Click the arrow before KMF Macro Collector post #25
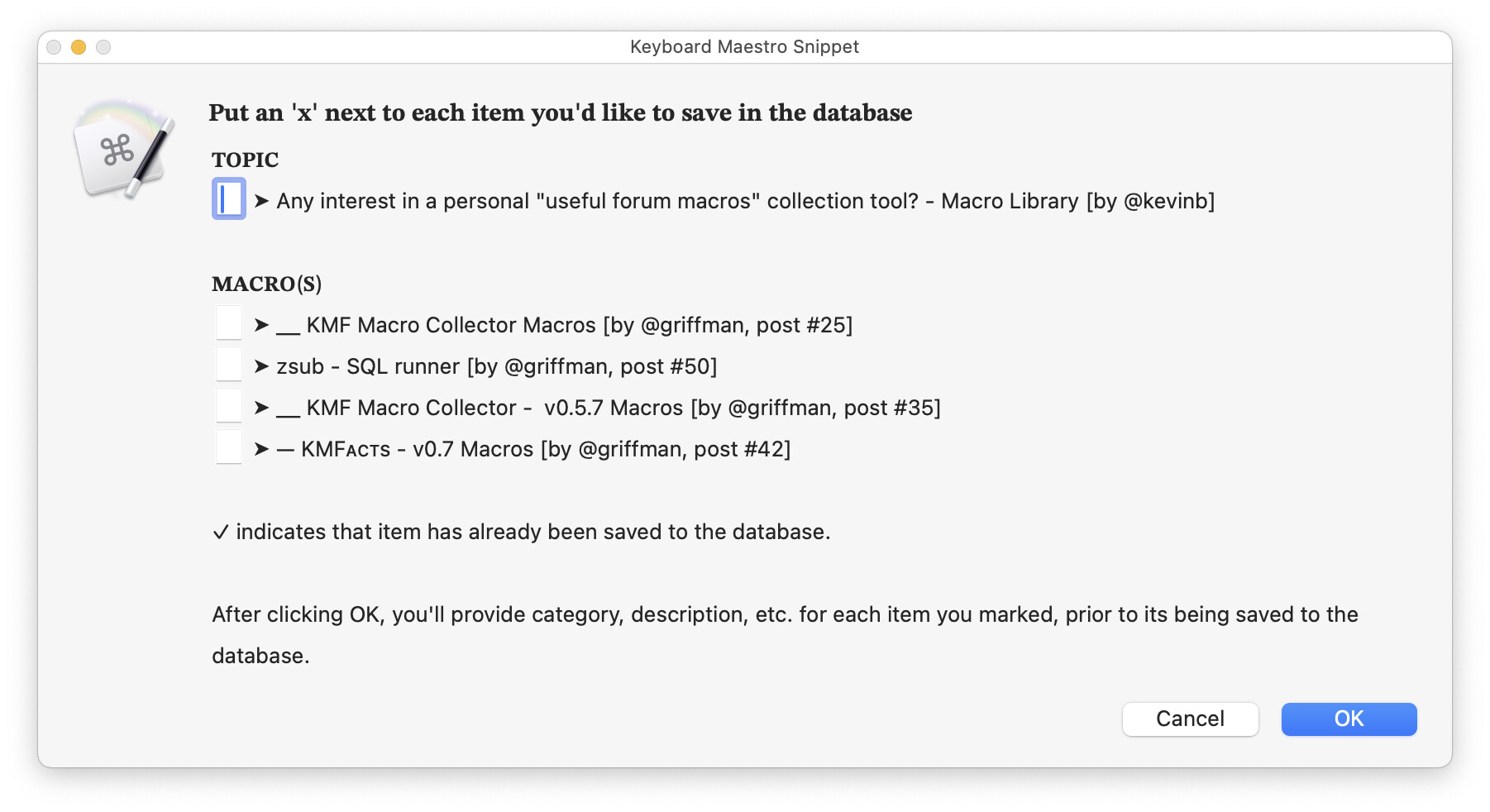1490x812 pixels. coord(261,325)
